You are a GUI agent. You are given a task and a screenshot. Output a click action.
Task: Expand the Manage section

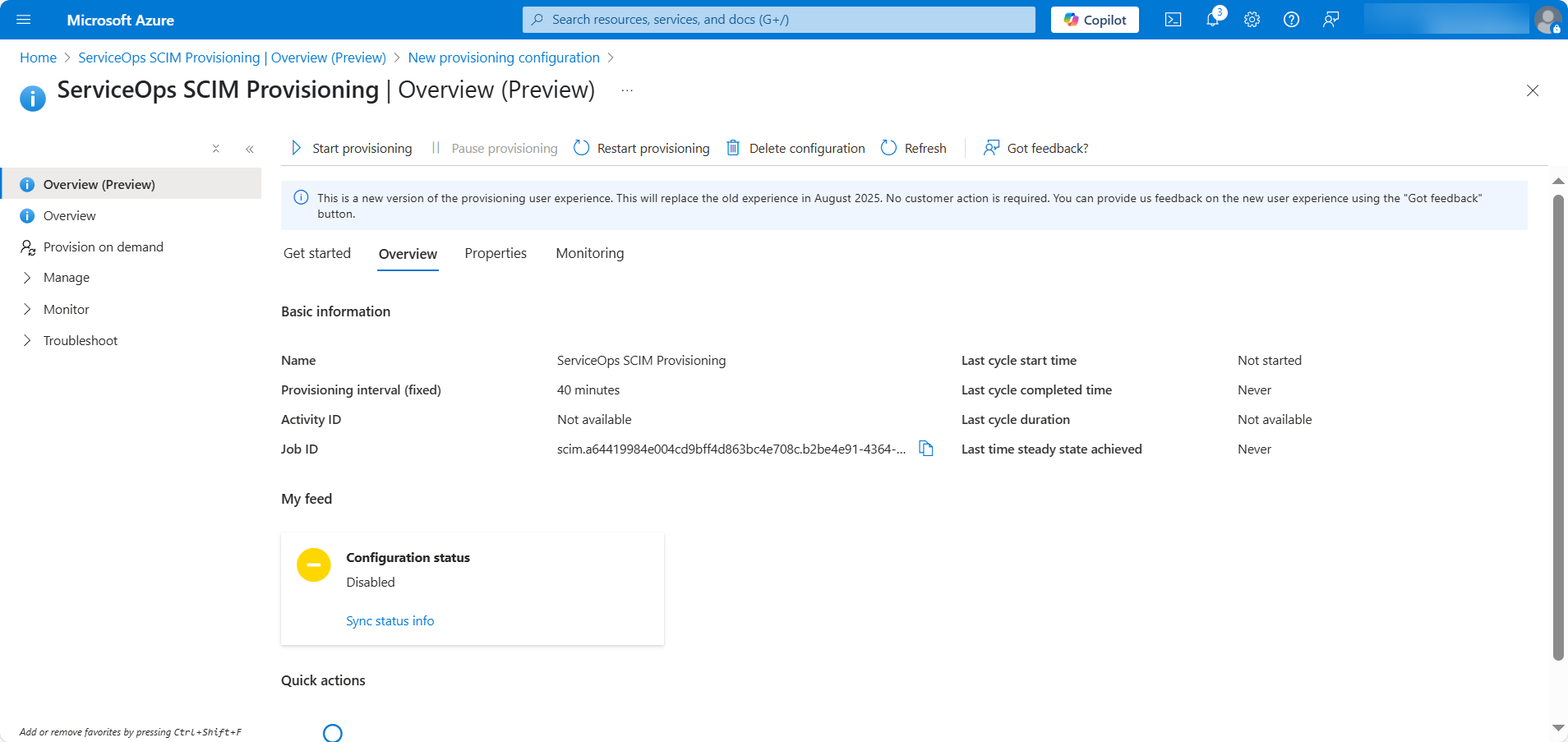click(x=66, y=278)
